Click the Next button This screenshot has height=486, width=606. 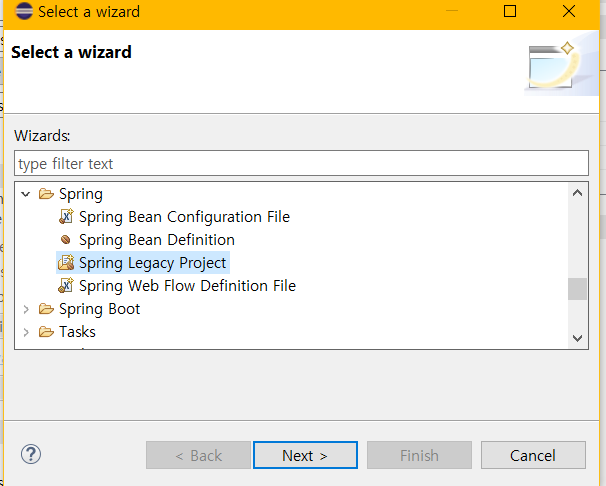pyautogui.click(x=305, y=455)
